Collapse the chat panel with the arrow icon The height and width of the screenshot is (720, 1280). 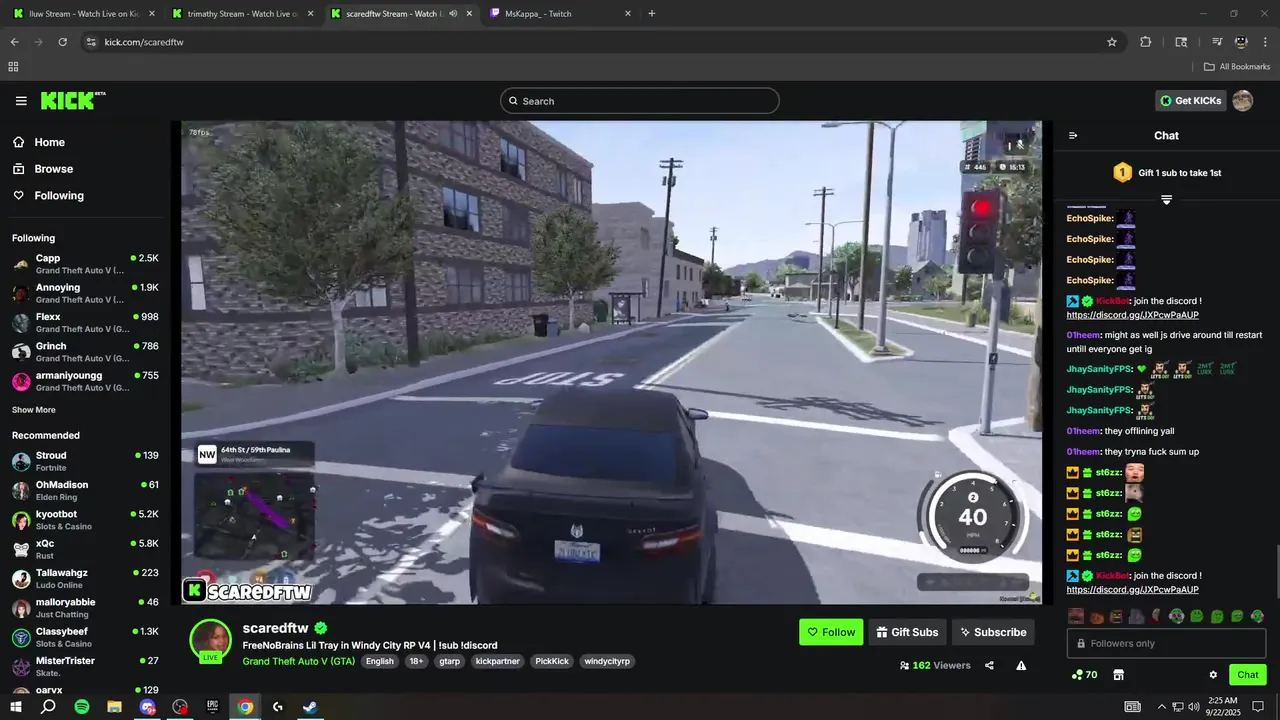1073,136
